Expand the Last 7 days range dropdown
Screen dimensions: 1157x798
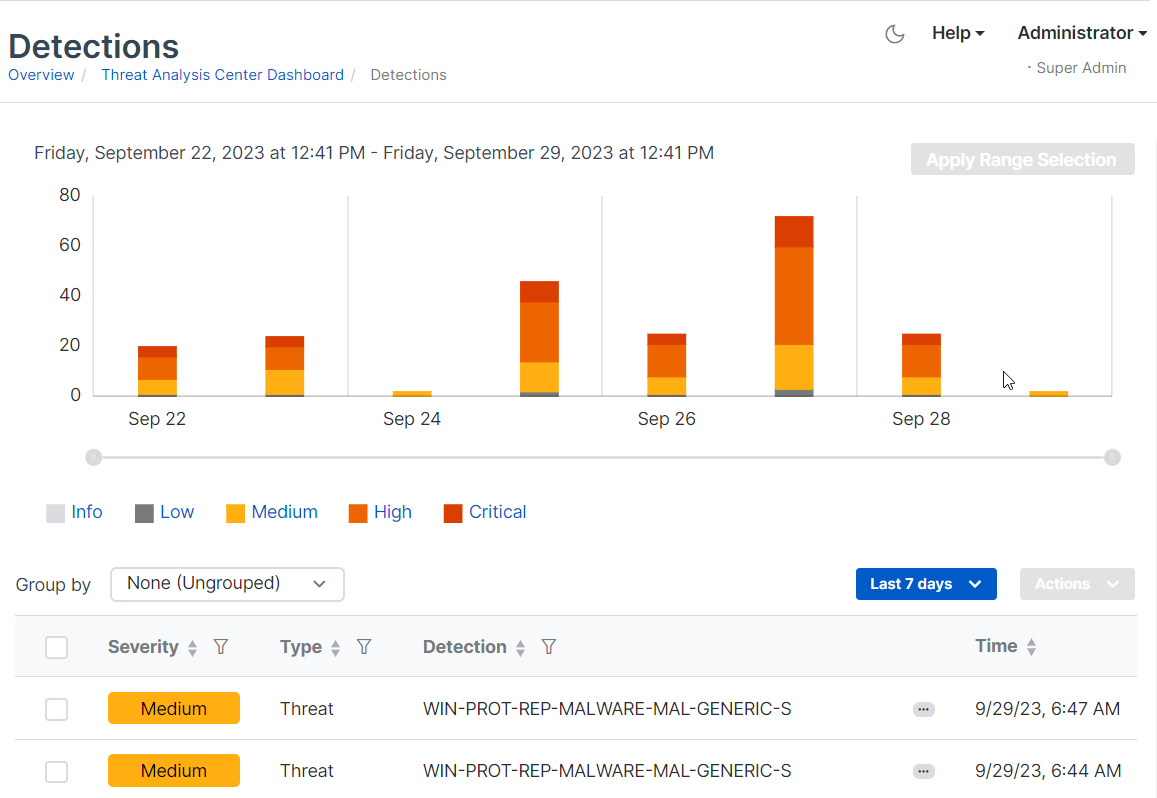[926, 584]
